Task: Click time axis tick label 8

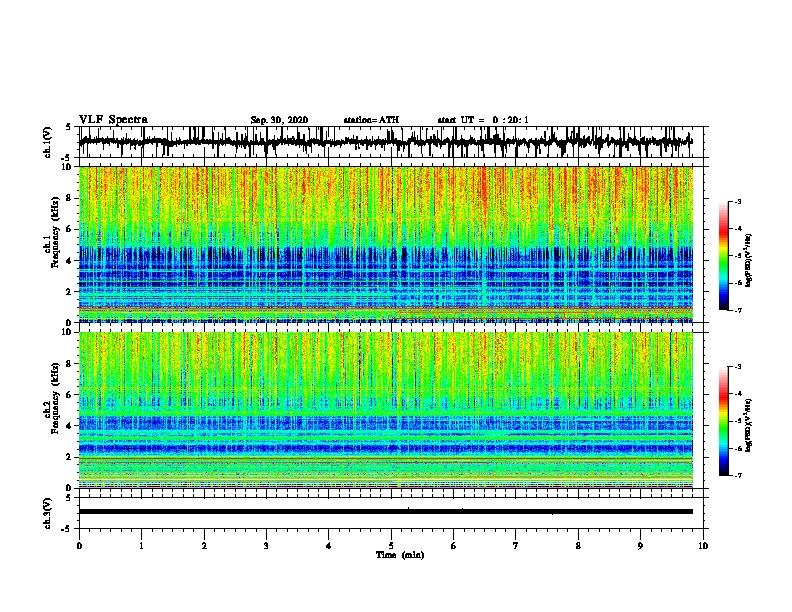Action: [578, 546]
